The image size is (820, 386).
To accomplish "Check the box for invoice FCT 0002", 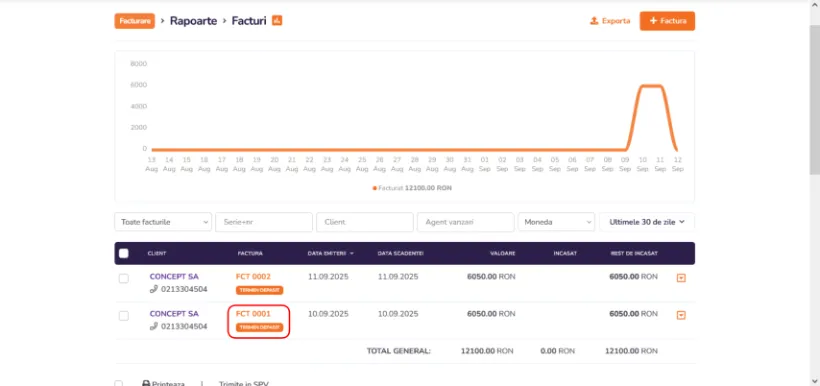I will click(123, 278).
